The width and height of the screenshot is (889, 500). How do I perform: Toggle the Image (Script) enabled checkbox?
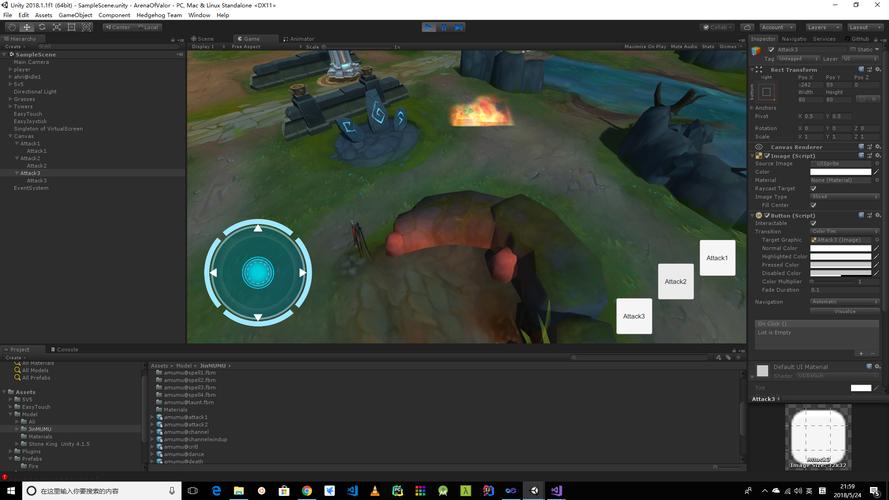click(x=767, y=156)
